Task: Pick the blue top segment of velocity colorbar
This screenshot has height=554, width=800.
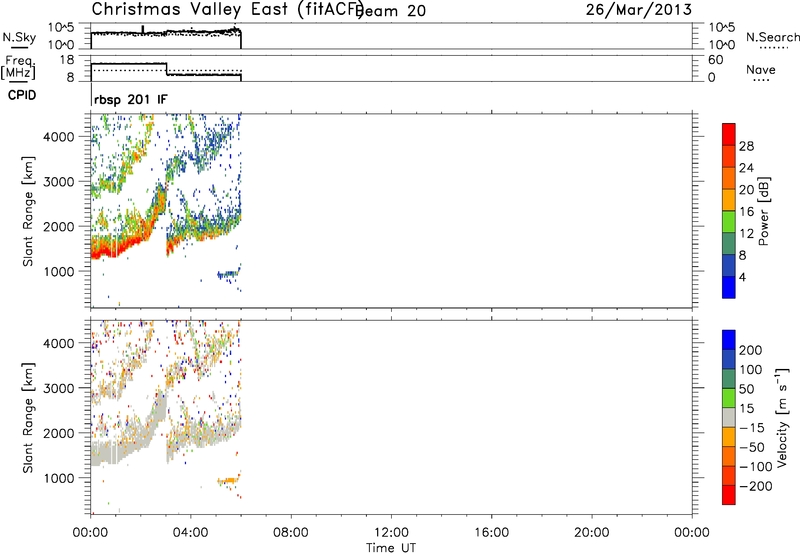Action: [729, 340]
